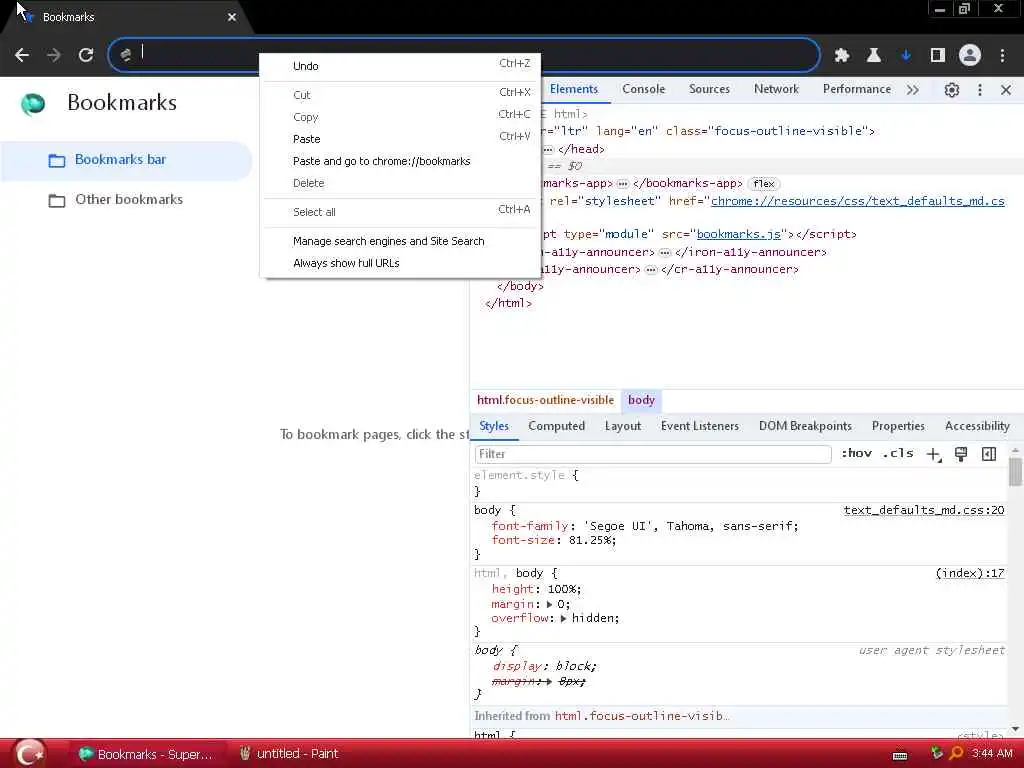Open the Event Listeners pane tab
Screen dimensions: 1024x768
[699, 426]
